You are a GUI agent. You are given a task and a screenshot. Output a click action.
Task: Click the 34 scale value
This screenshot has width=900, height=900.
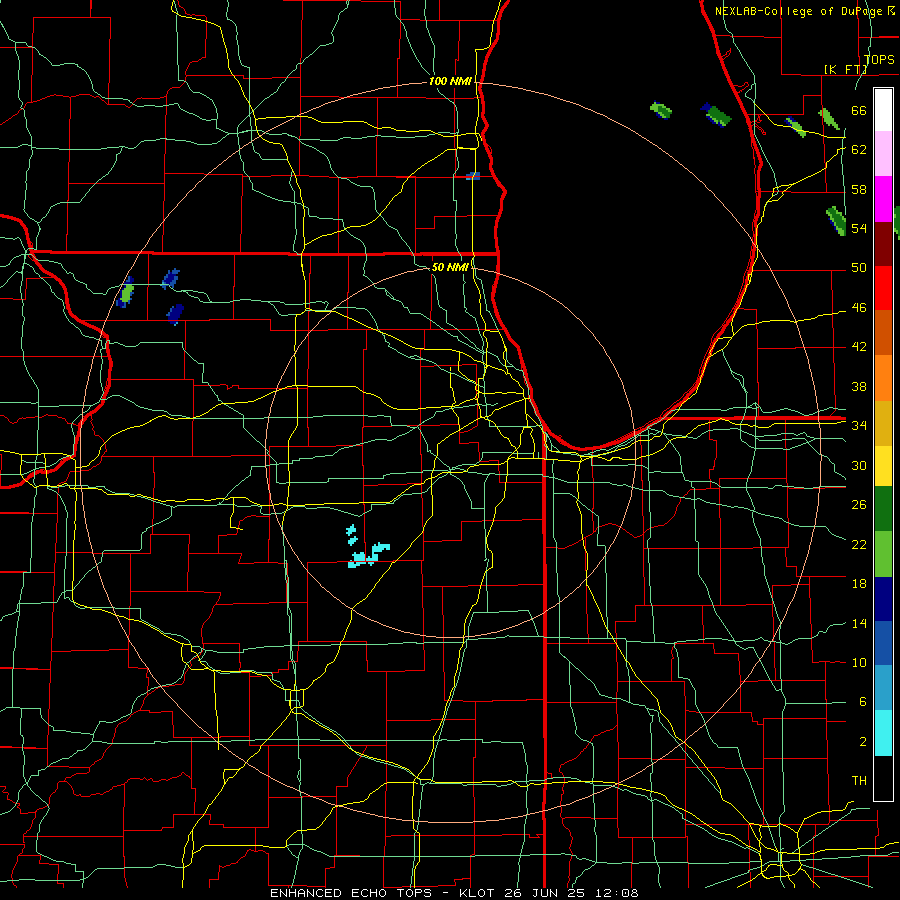tap(859, 425)
